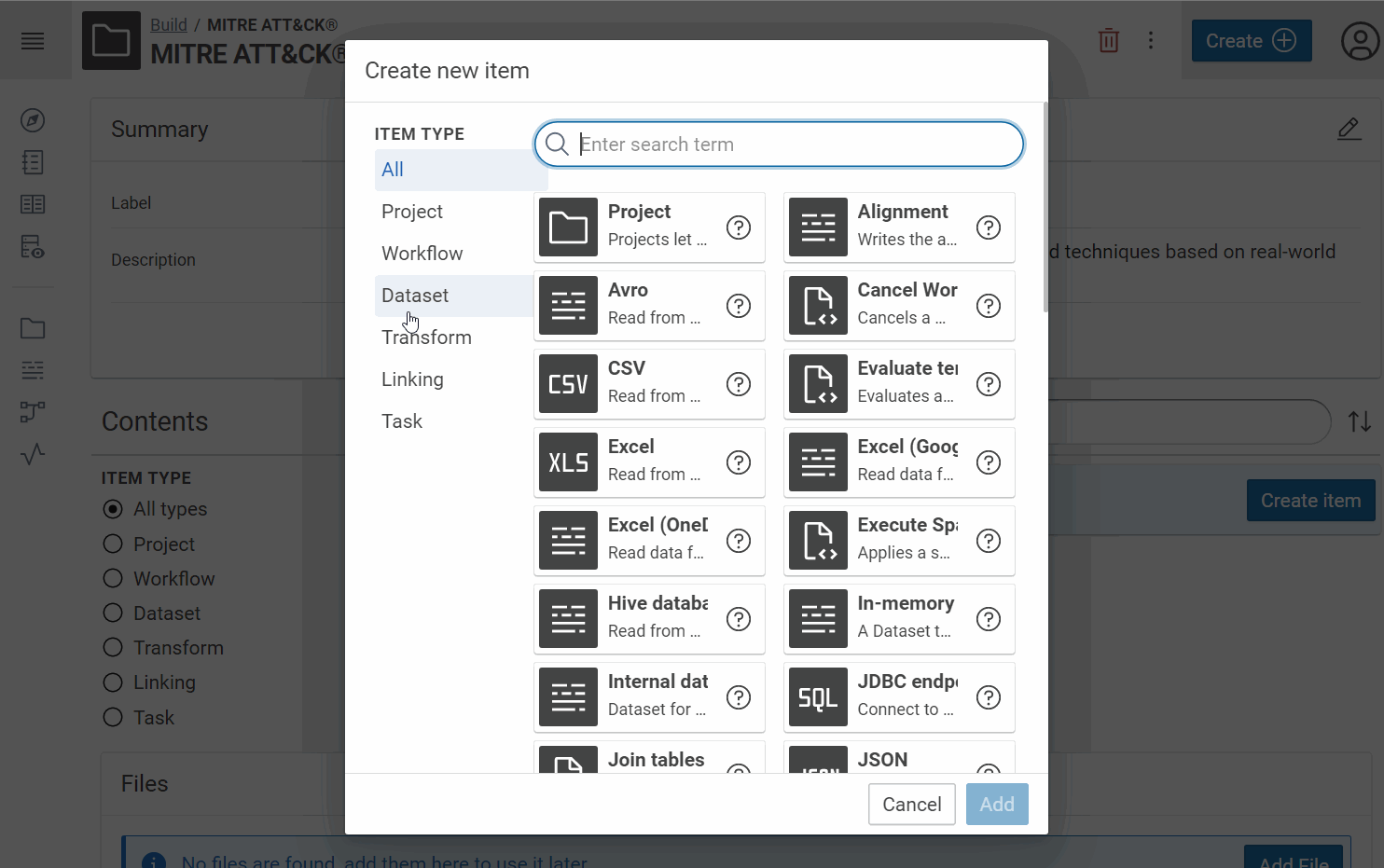Open help for the Avro item
The width and height of the screenshot is (1384, 868).
pyautogui.click(x=739, y=306)
